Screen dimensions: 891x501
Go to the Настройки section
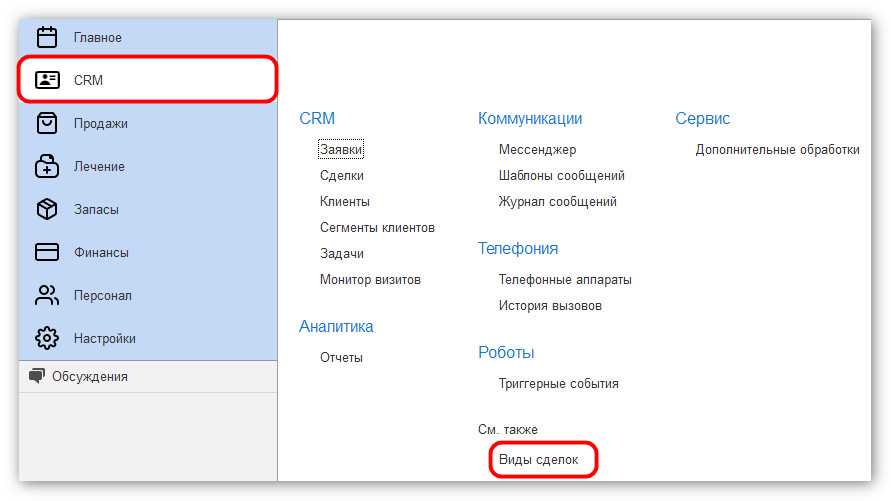tap(105, 339)
